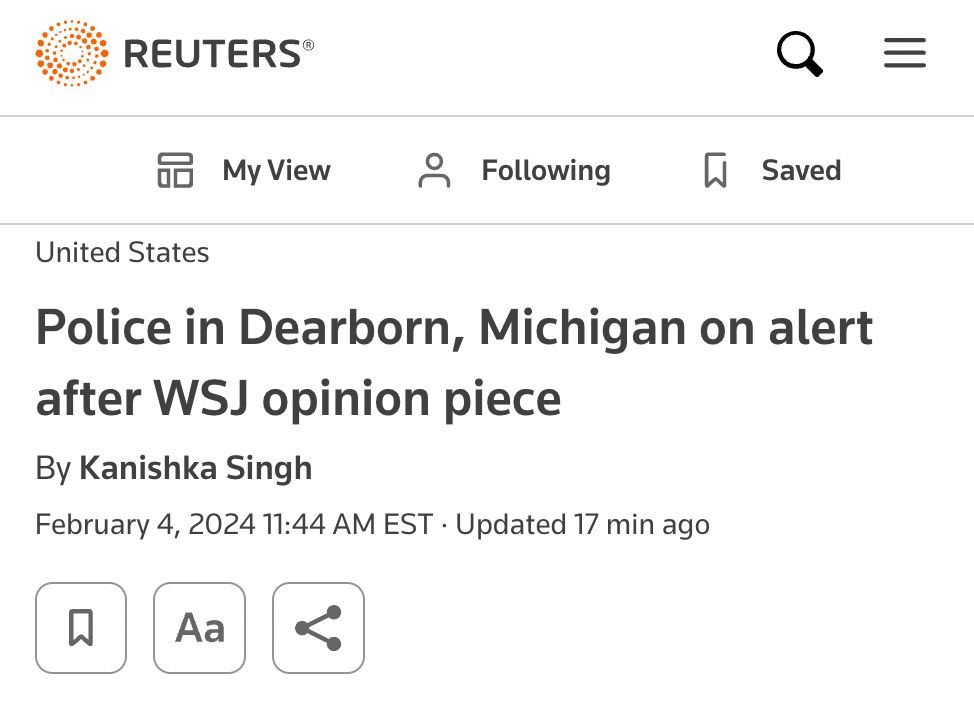This screenshot has height=702, width=974.
Task: Switch to the Following tab label
Action: (x=546, y=171)
